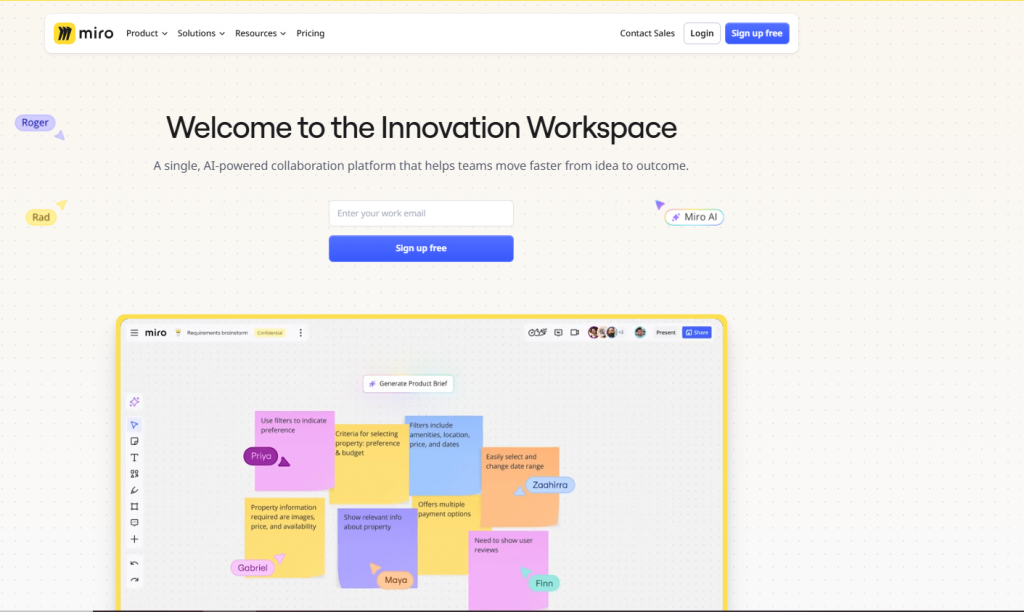Viewport: 1024px width, 612px height.
Task: Select the shapes tool
Action: point(134,506)
